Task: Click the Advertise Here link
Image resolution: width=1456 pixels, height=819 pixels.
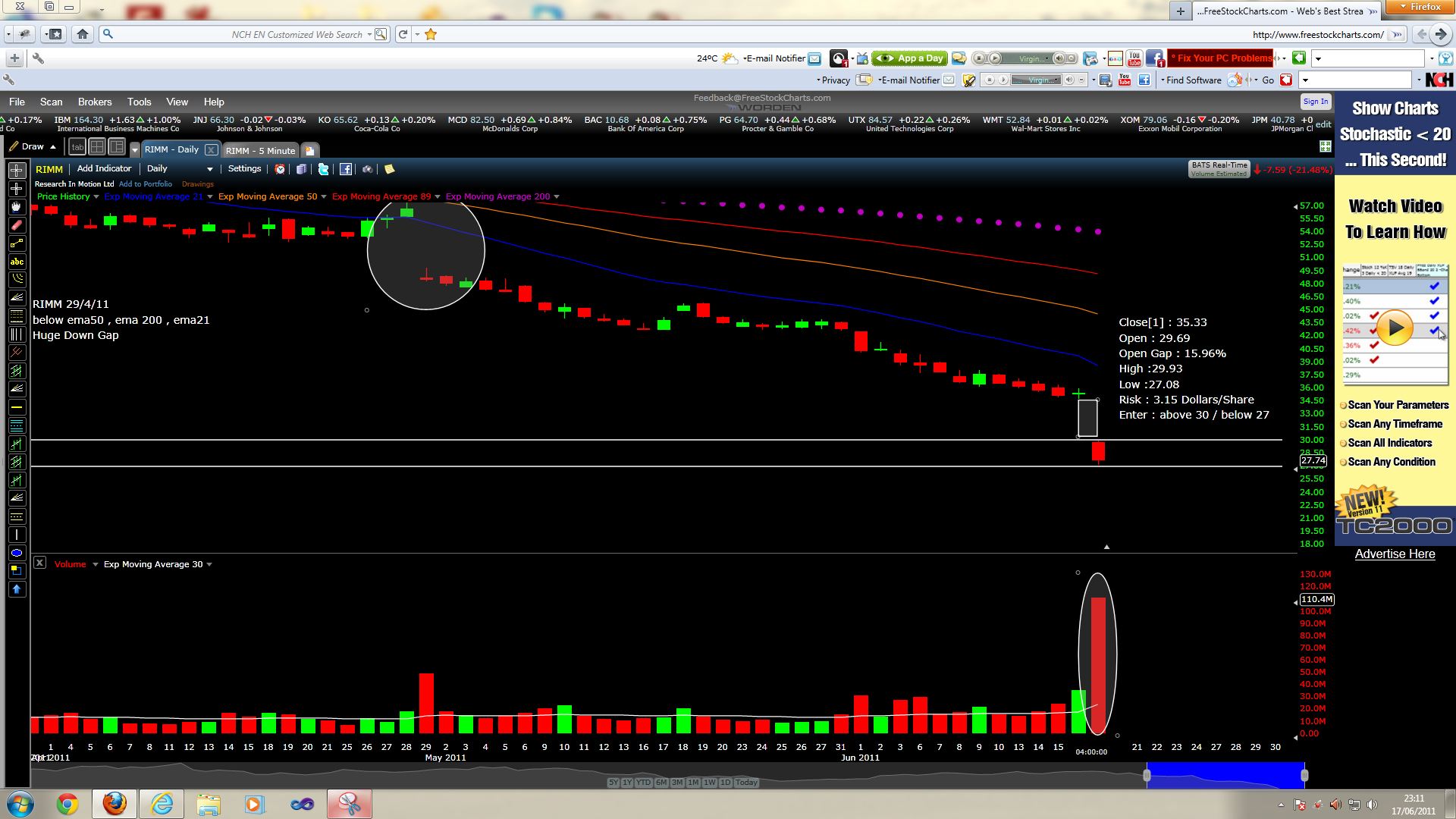Action: point(1395,554)
